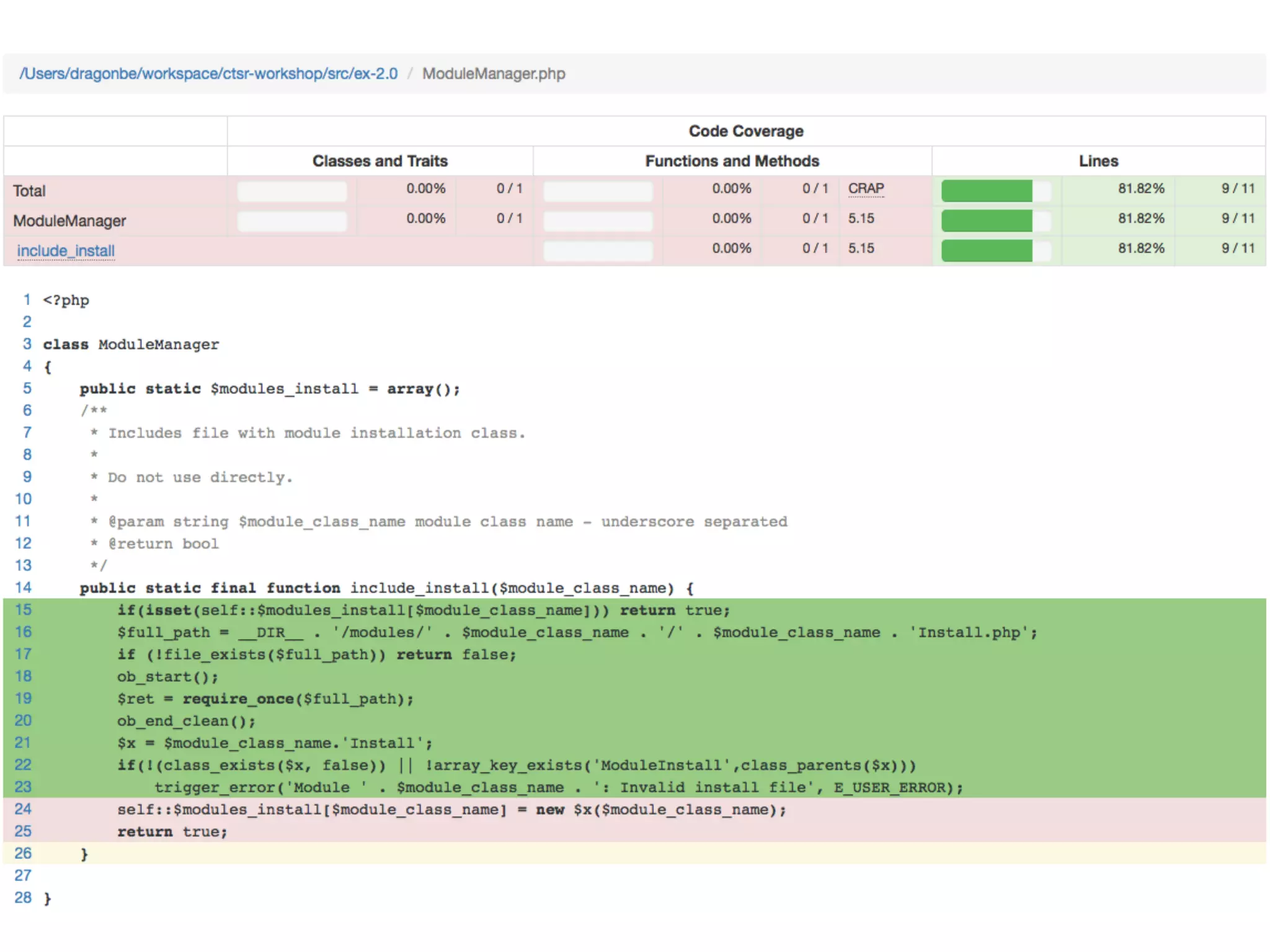The height and width of the screenshot is (952, 1270).
Task: Select Classes and Traits column header
Action: click(x=380, y=161)
